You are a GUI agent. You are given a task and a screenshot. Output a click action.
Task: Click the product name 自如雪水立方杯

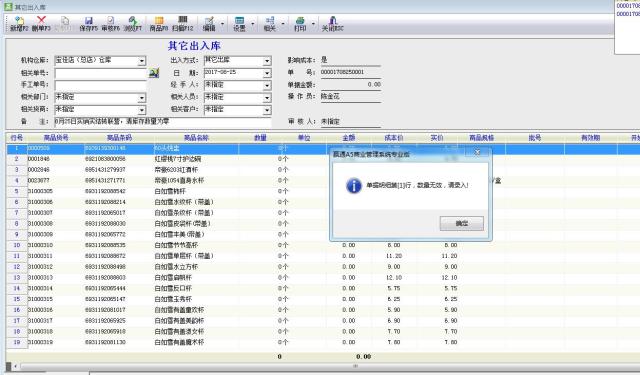click(176, 267)
